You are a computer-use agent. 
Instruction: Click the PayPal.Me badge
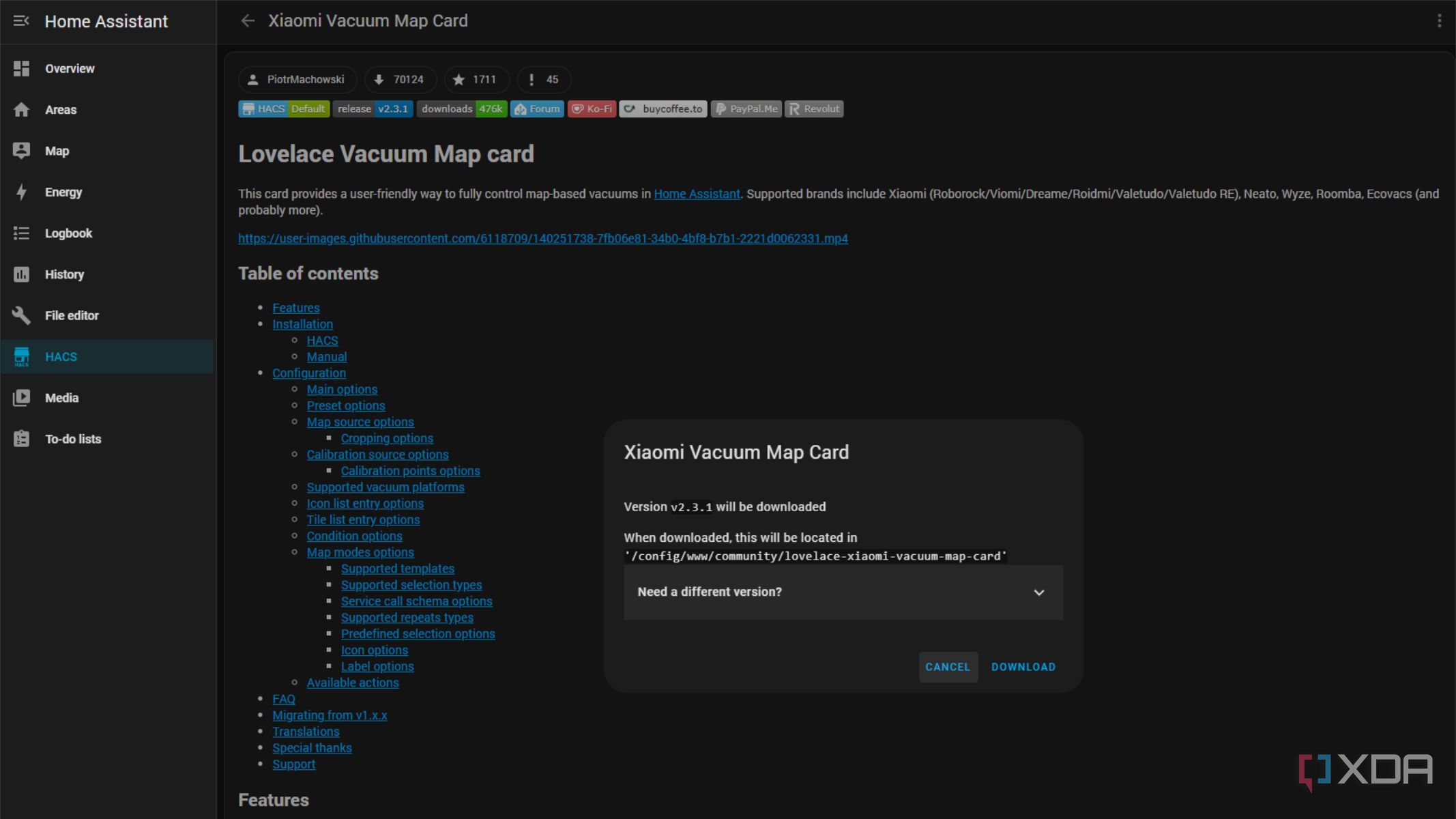click(746, 109)
